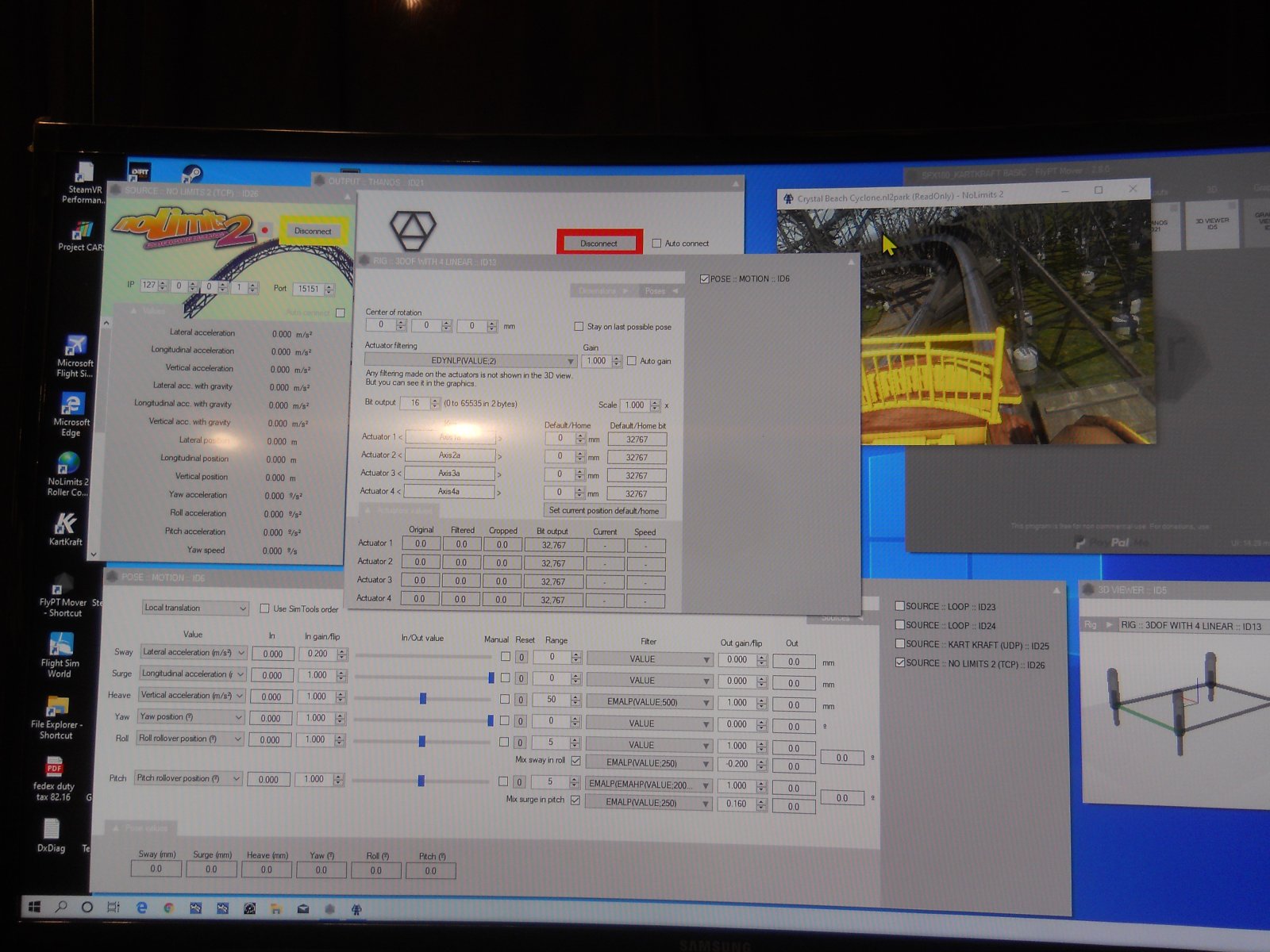Viewport: 1270px width, 952px height.
Task: Click the Pitch In/Out value slider
Action: pyautogui.click(x=420, y=781)
